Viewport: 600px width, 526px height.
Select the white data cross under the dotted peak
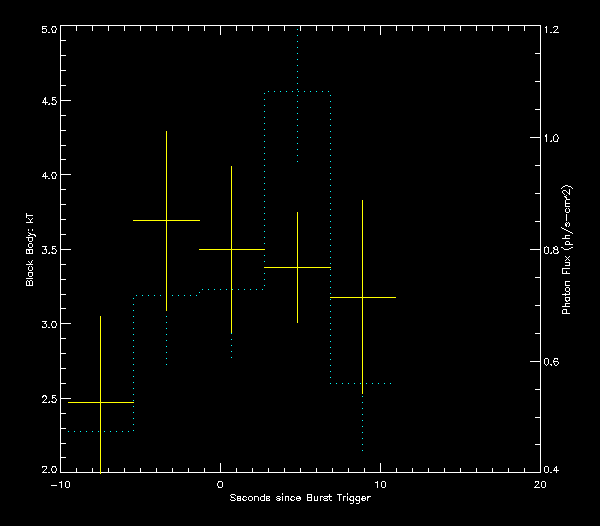pyautogui.click(x=297, y=267)
